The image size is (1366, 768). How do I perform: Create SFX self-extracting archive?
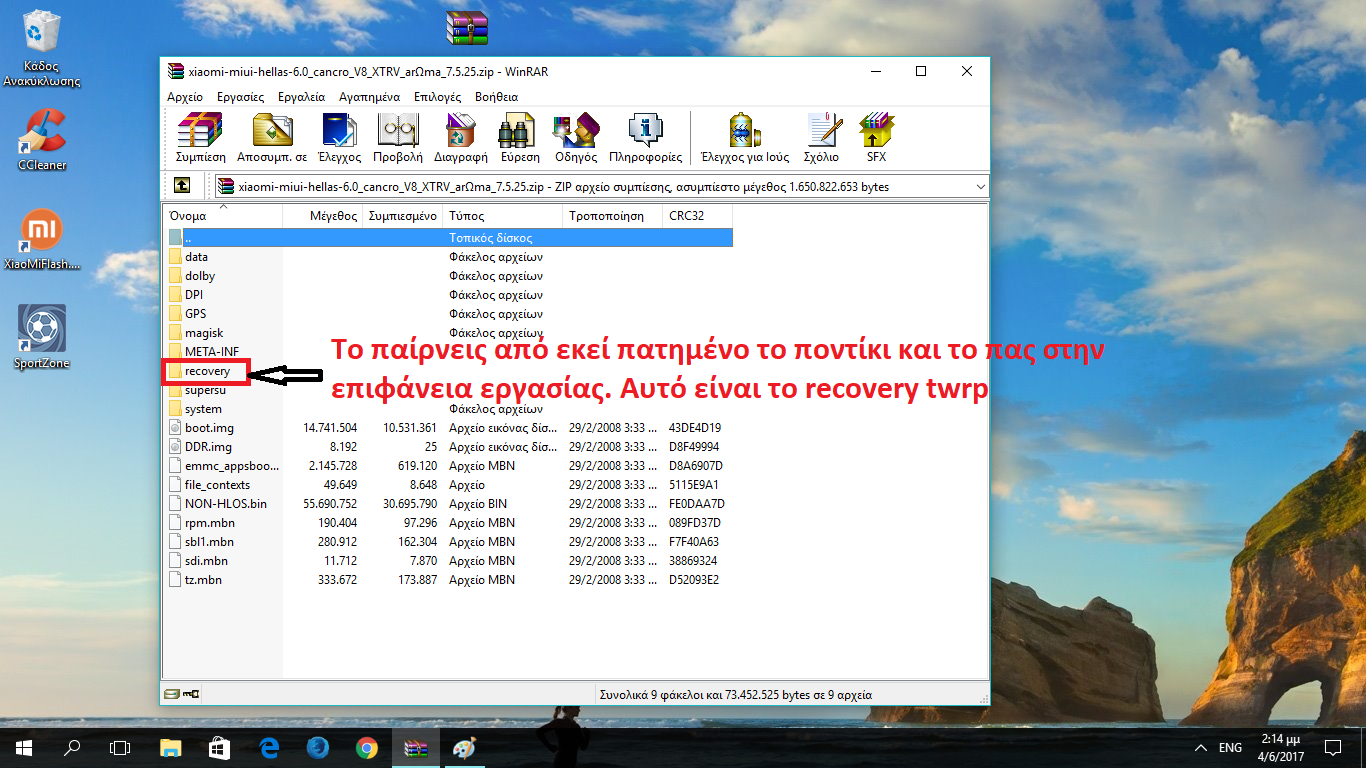[876, 137]
